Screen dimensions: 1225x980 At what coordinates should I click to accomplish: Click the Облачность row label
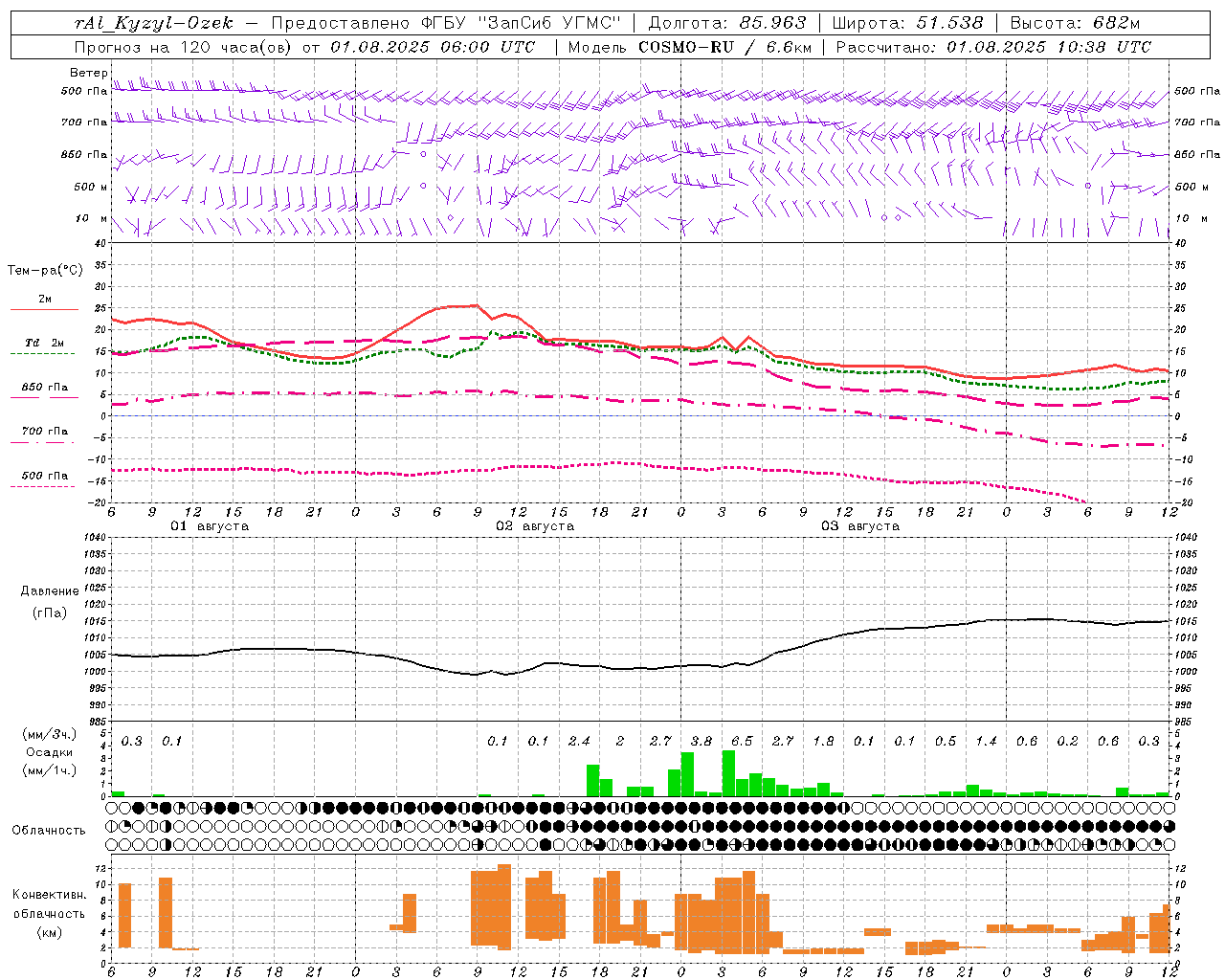(48, 831)
